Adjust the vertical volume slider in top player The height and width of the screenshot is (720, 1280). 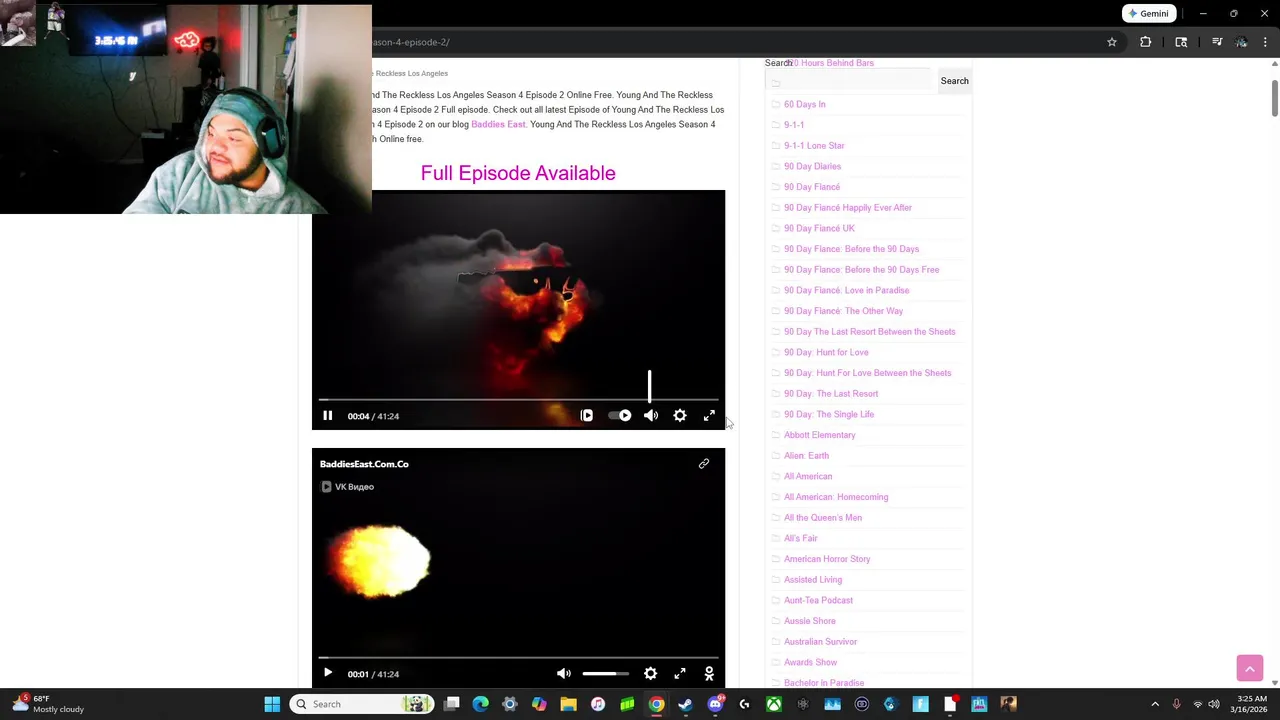coord(649,386)
